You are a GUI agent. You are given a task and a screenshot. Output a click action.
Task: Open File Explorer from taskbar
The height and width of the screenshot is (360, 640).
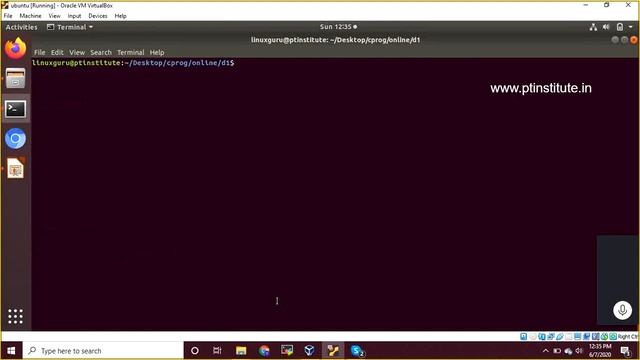pyautogui.click(x=241, y=351)
